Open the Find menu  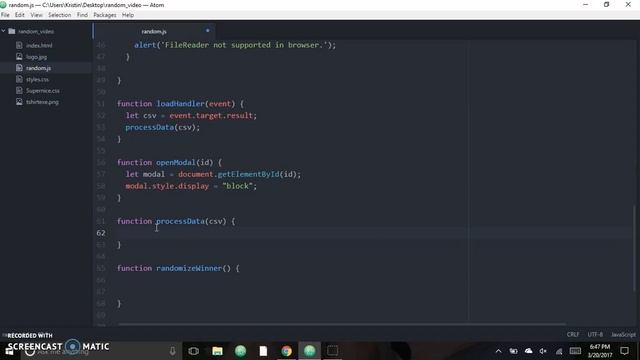[x=82, y=15]
